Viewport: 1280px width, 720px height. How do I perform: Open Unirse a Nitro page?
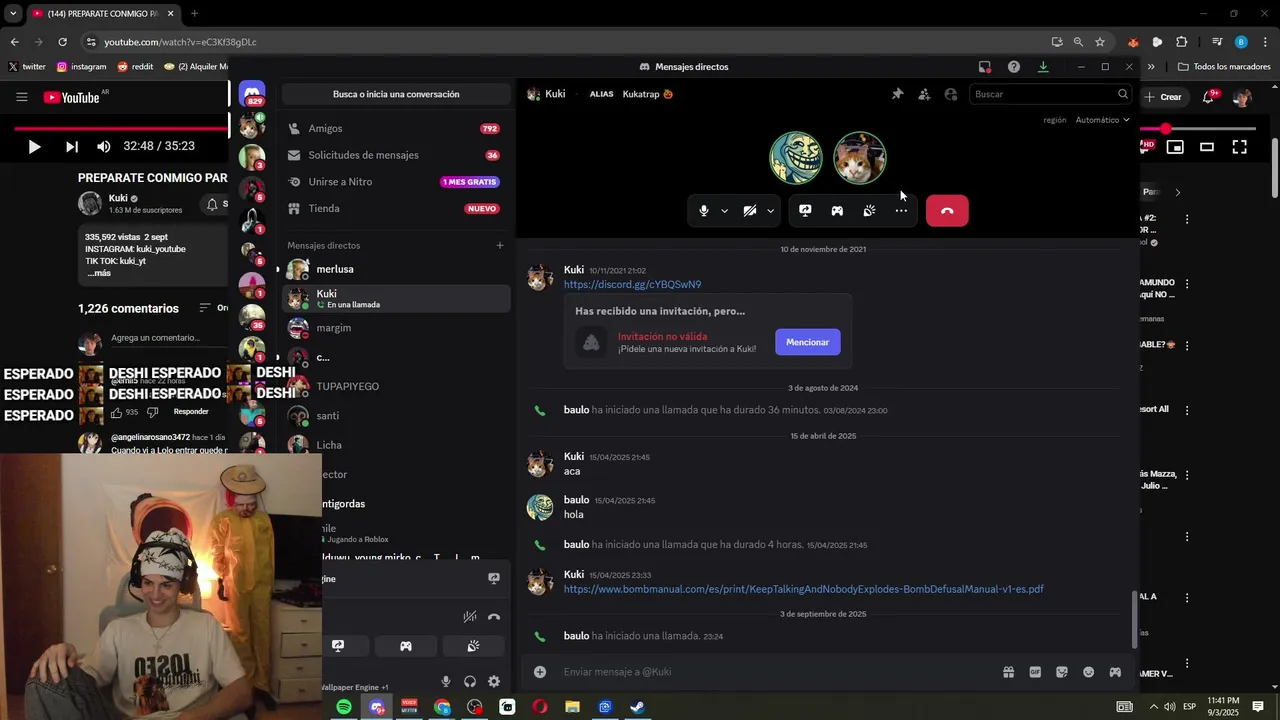pyautogui.click(x=396, y=182)
